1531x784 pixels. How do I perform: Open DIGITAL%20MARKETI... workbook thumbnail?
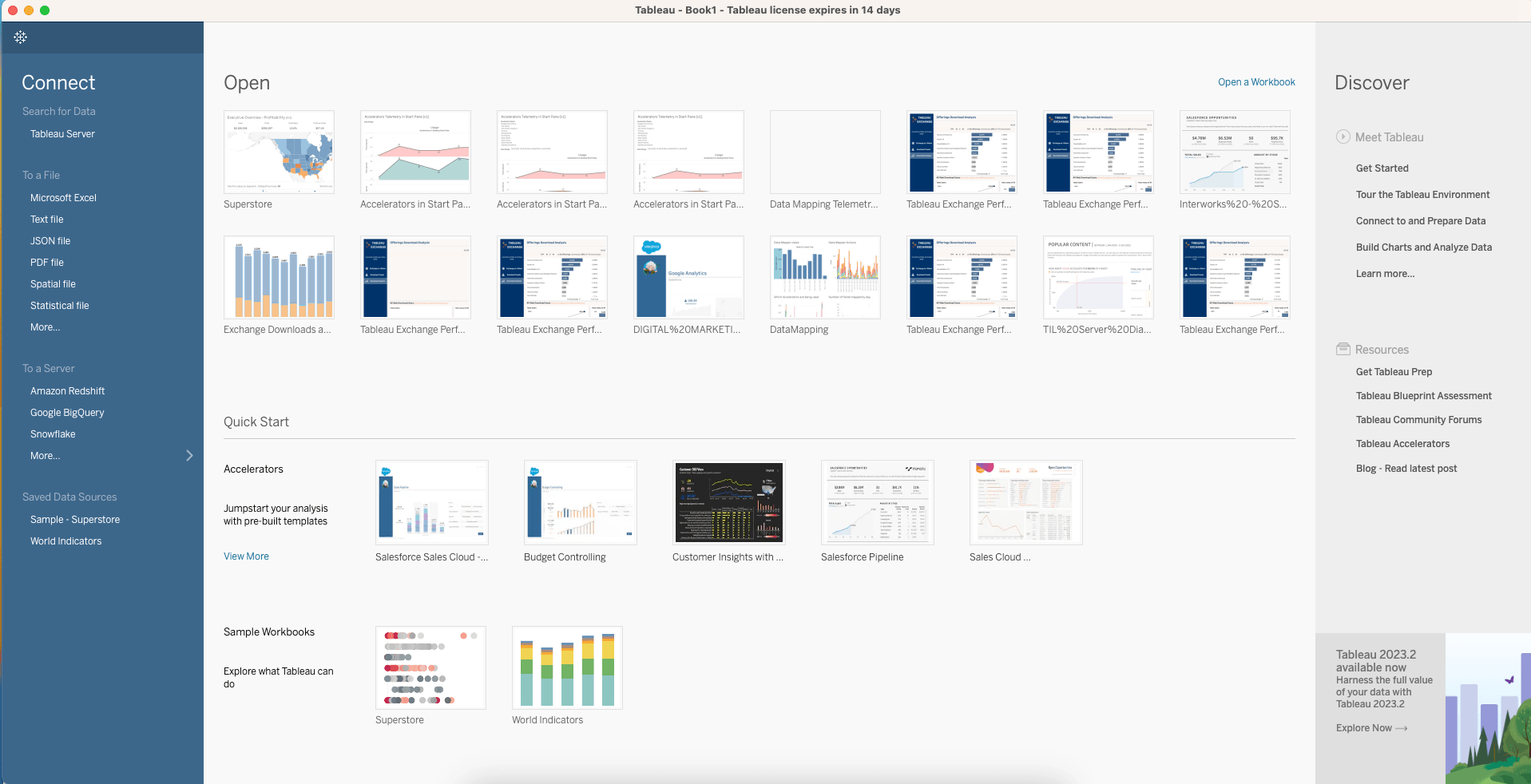688,277
